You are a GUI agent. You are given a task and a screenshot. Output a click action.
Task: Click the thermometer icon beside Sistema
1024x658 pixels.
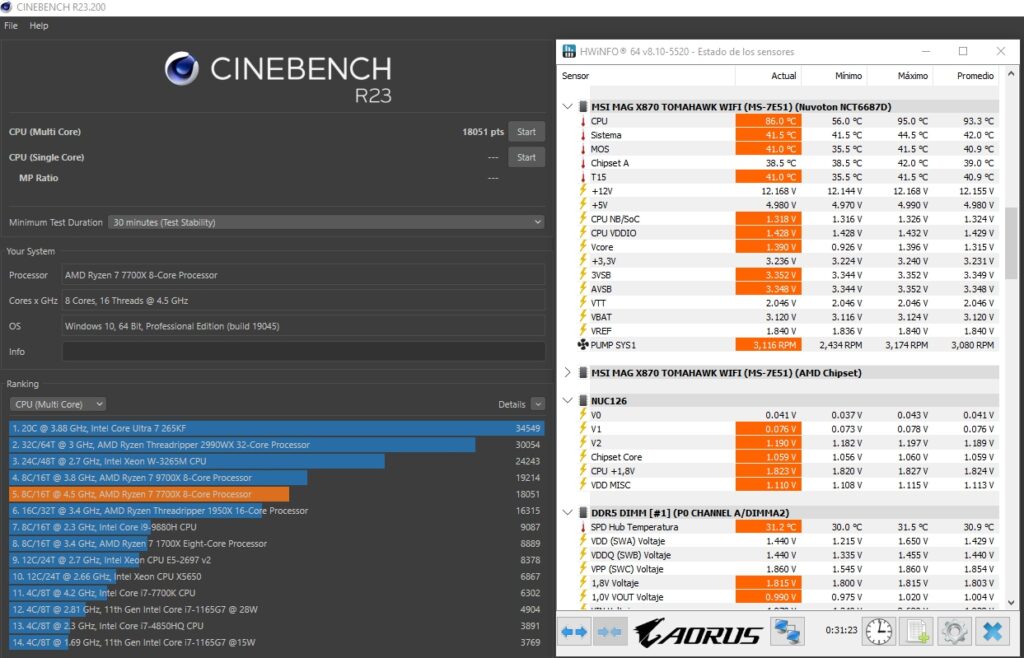pyautogui.click(x=583, y=135)
